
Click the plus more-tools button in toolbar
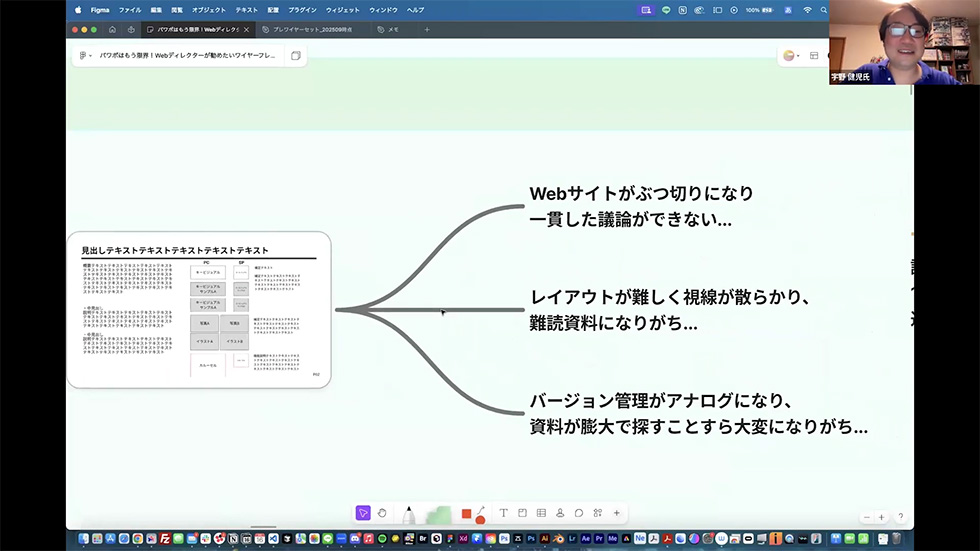click(x=616, y=513)
